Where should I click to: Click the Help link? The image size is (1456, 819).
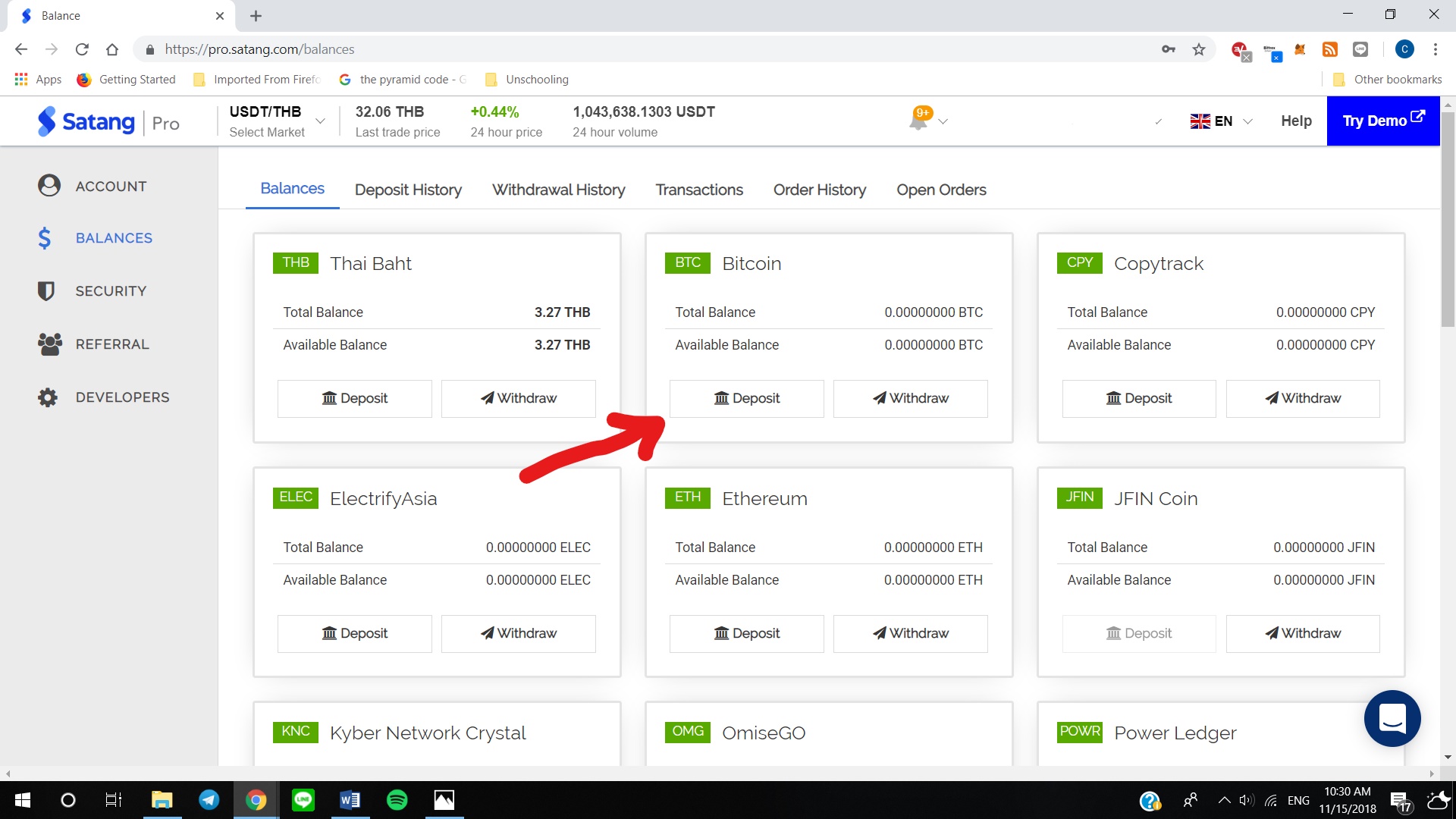(x=1296, y=121)
